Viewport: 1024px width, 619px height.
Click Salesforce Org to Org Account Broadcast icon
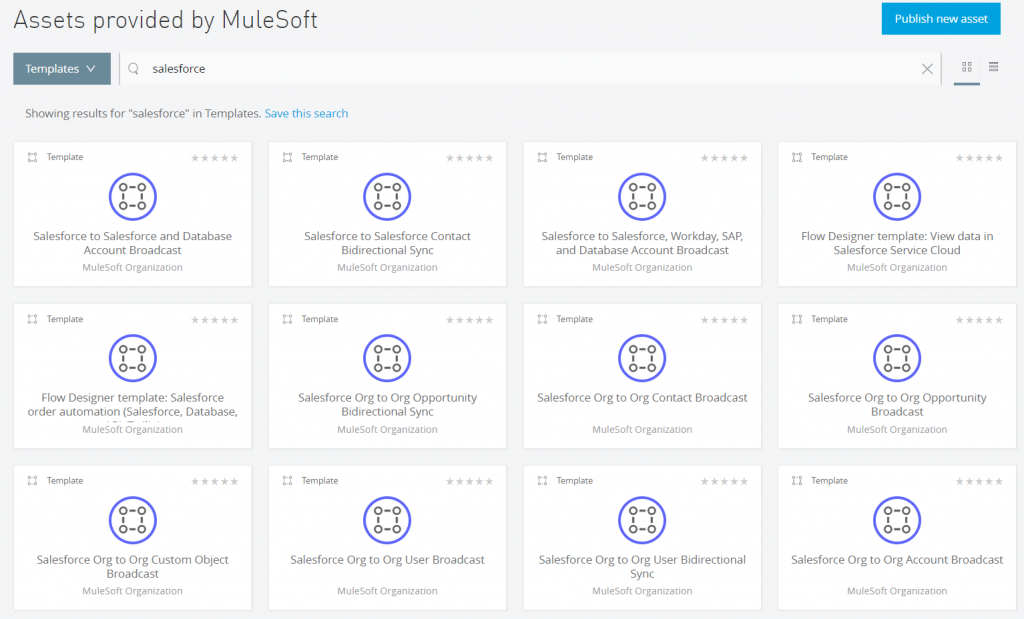point(897,520)
